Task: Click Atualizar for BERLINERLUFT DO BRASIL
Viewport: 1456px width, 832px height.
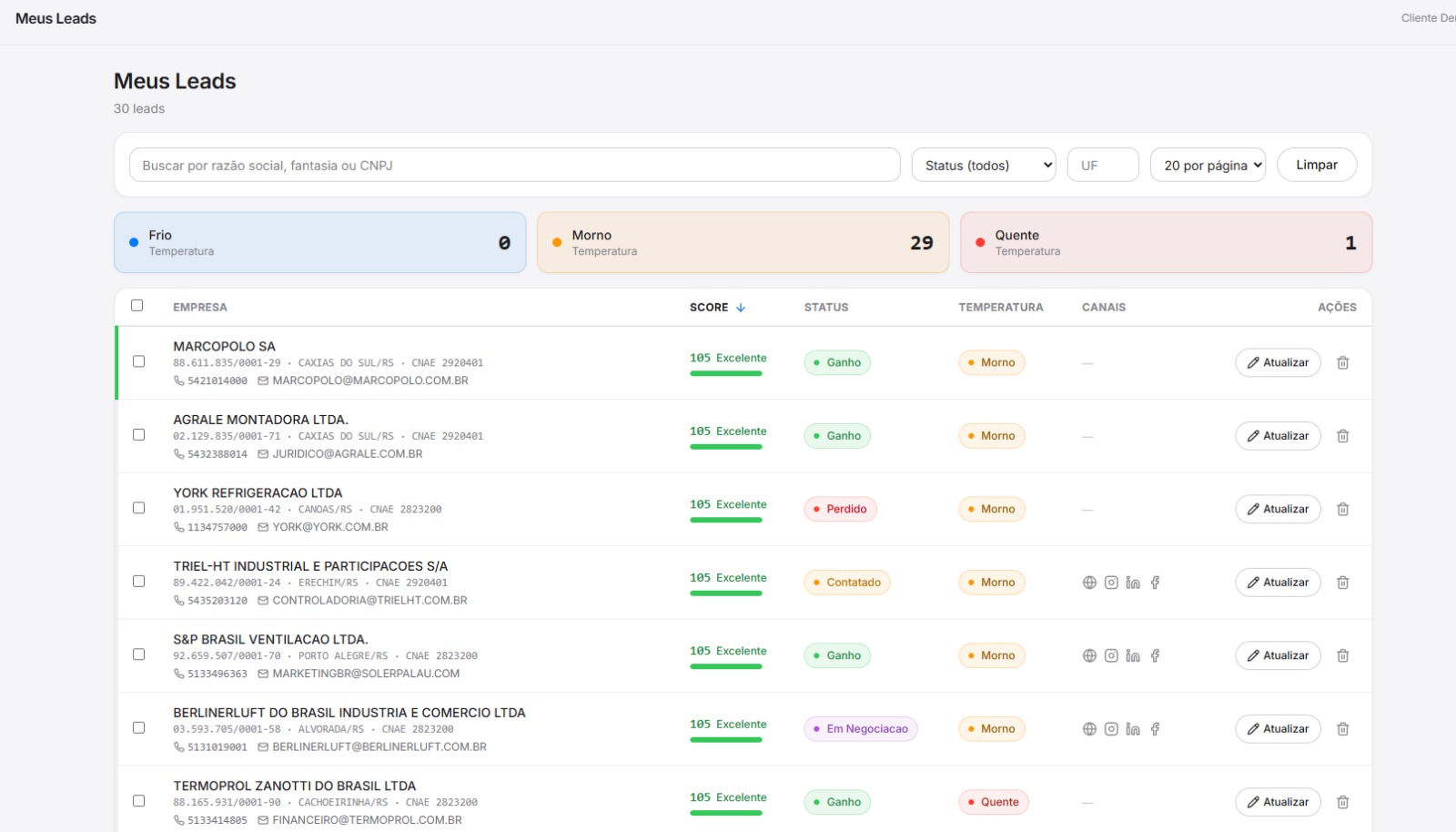Action: (1278, 729)
